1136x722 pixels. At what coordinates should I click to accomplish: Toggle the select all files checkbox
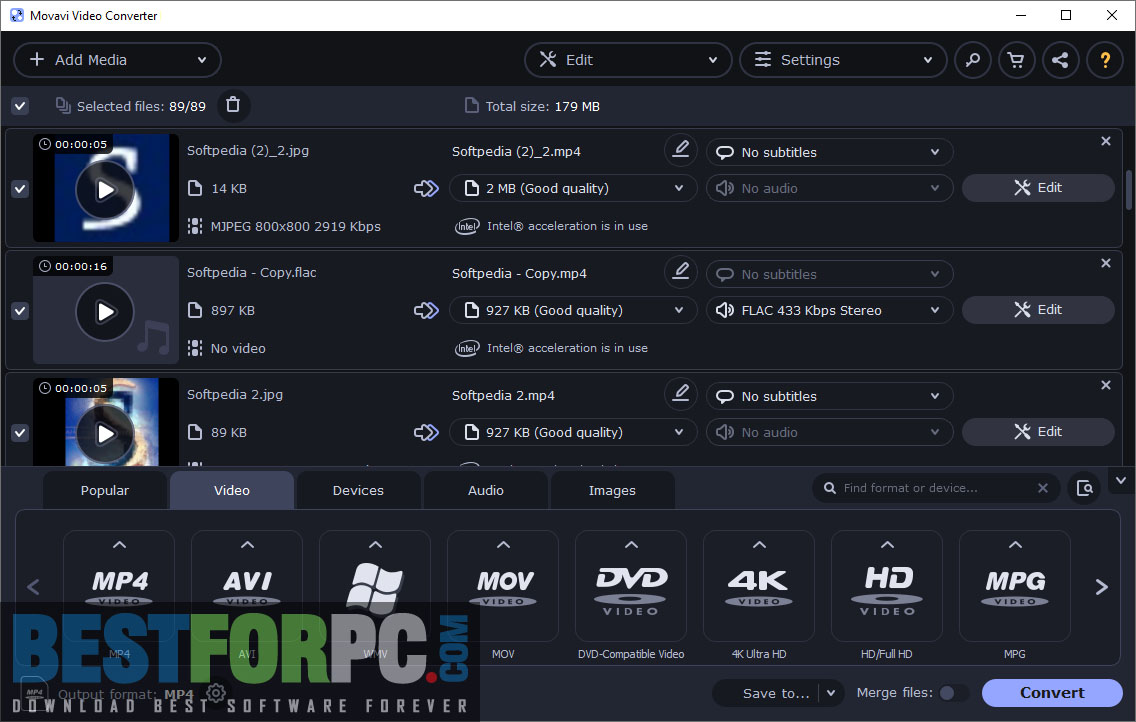[x=20, y=106]
